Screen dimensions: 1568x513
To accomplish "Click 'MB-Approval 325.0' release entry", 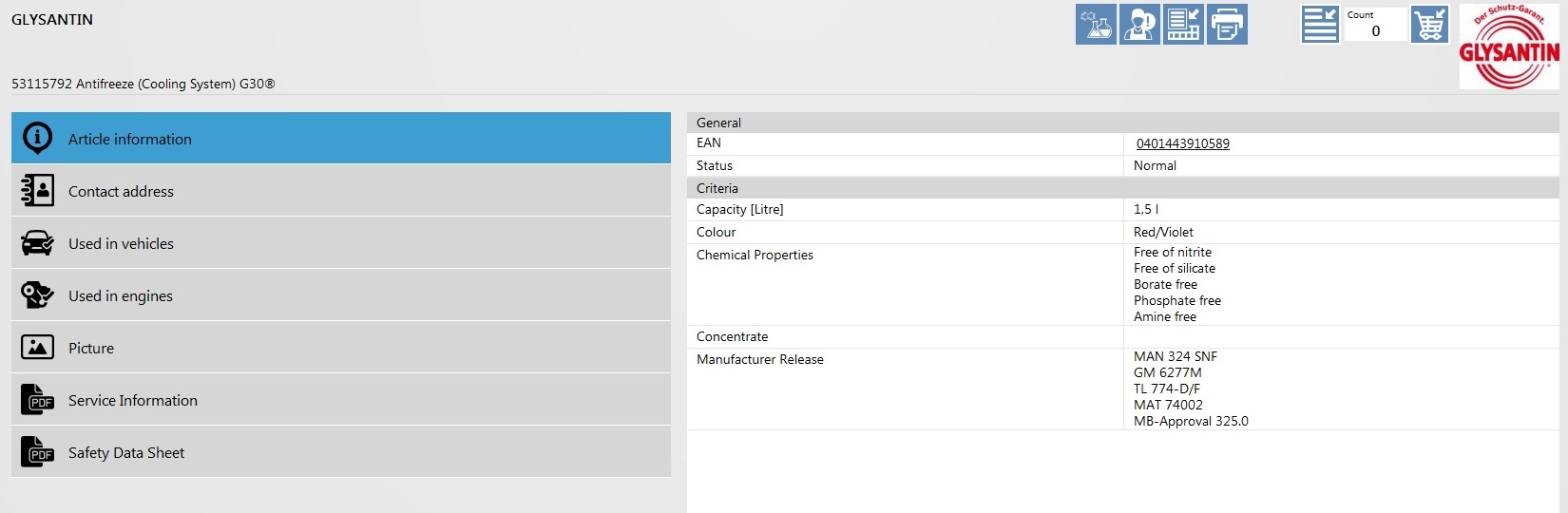I will pos(1191,421).
